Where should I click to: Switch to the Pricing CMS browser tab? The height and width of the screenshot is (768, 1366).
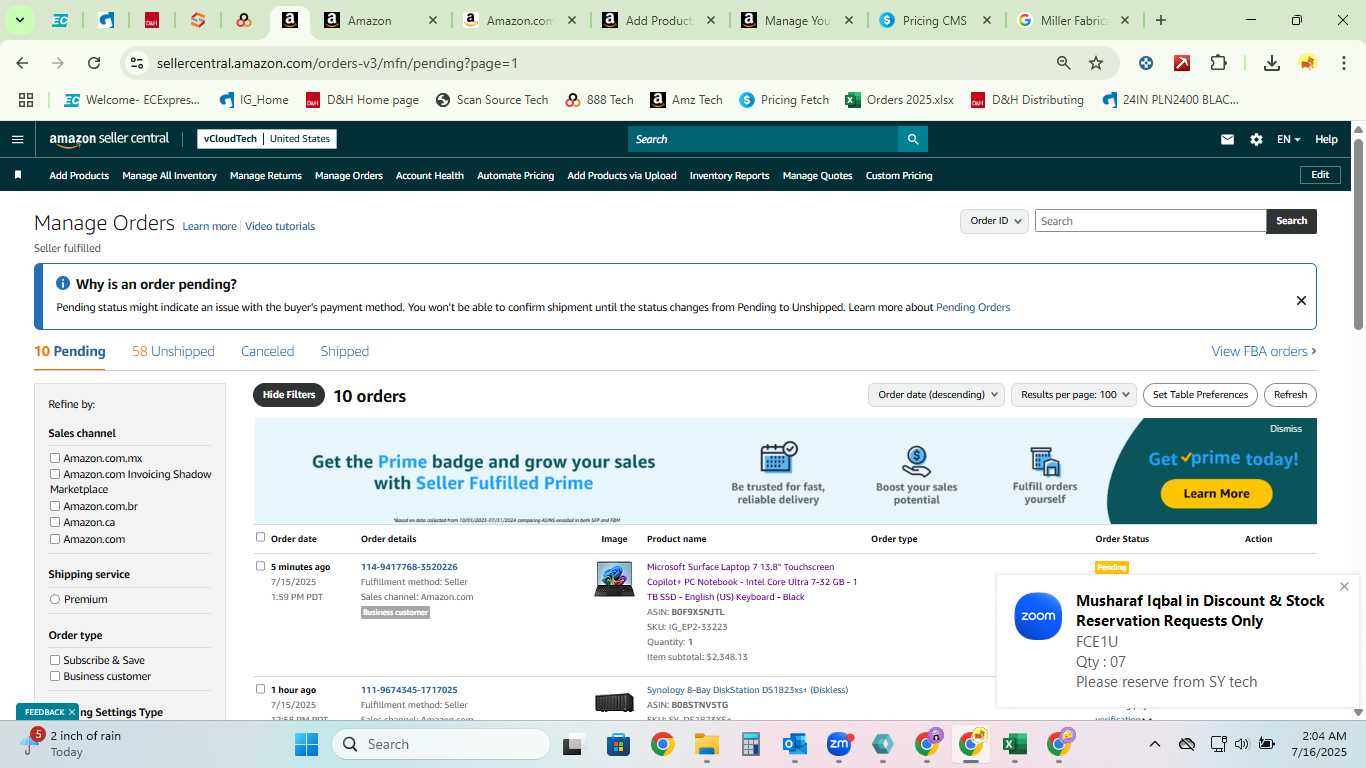[x=936, y=20]
